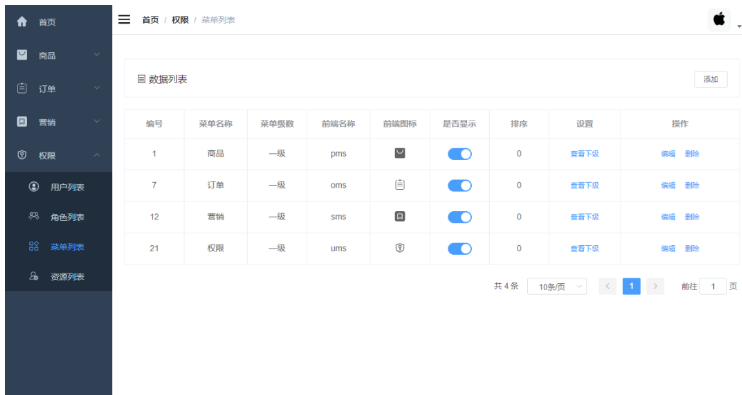Click 编辑 in the 营销 row
This screenshot has width=742, height=395.
668,217
